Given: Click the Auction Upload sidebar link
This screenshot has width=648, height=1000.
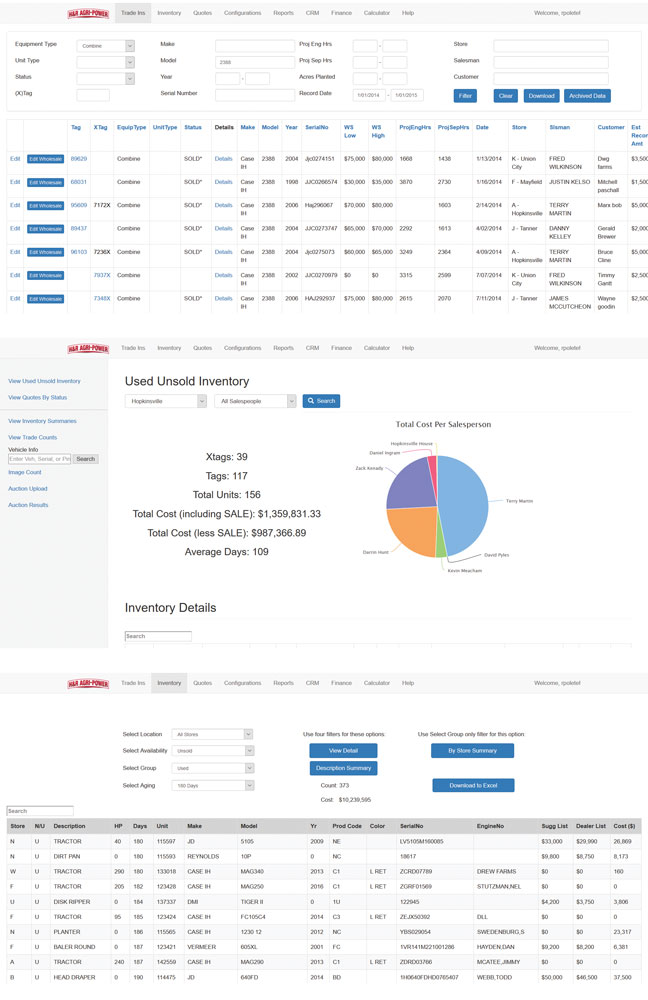Looking at the screenshot, I should [x=28, y=489].
